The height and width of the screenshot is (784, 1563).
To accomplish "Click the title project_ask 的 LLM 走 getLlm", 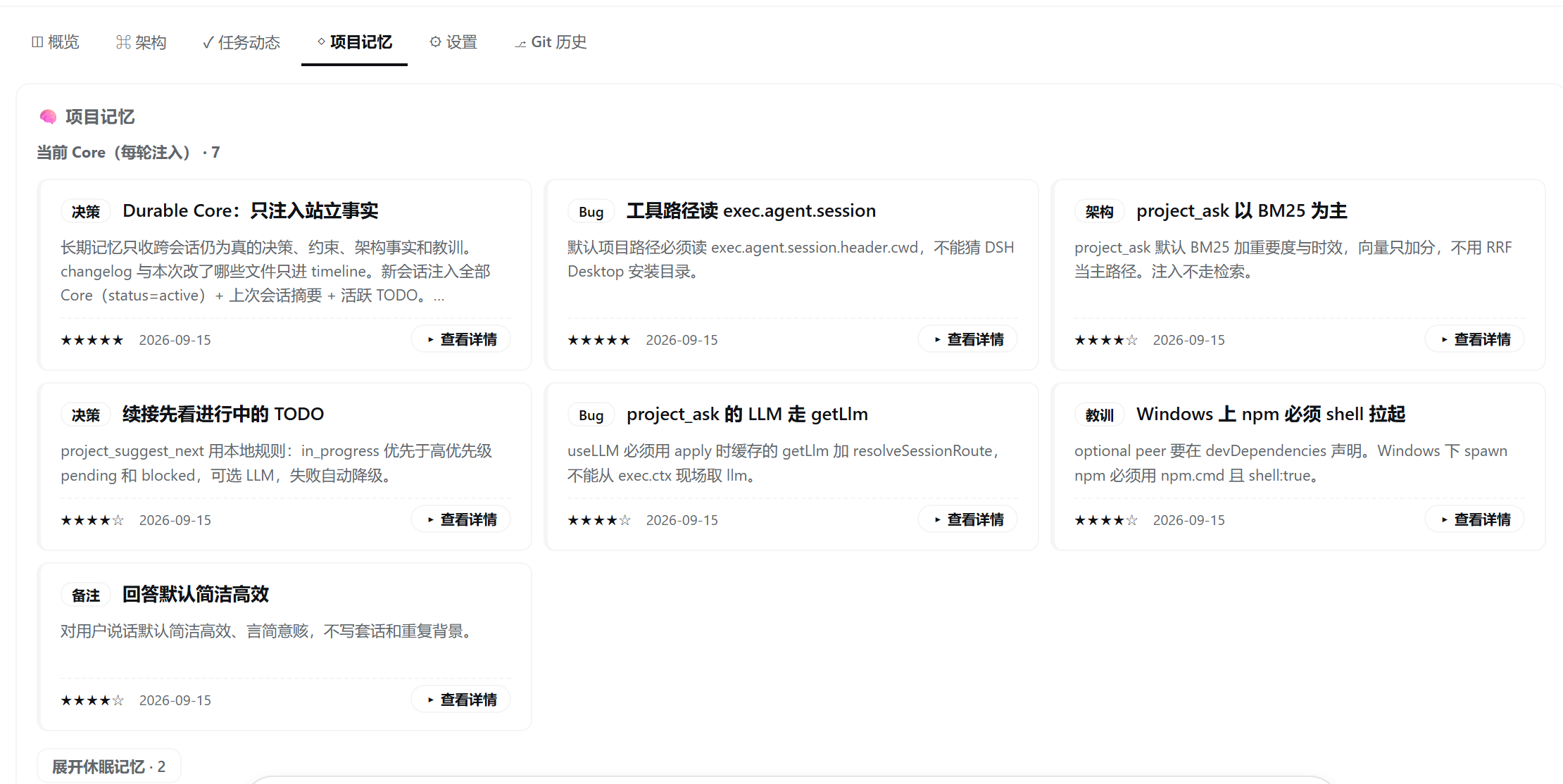I will pyautogui.click(x=747, y=414).
